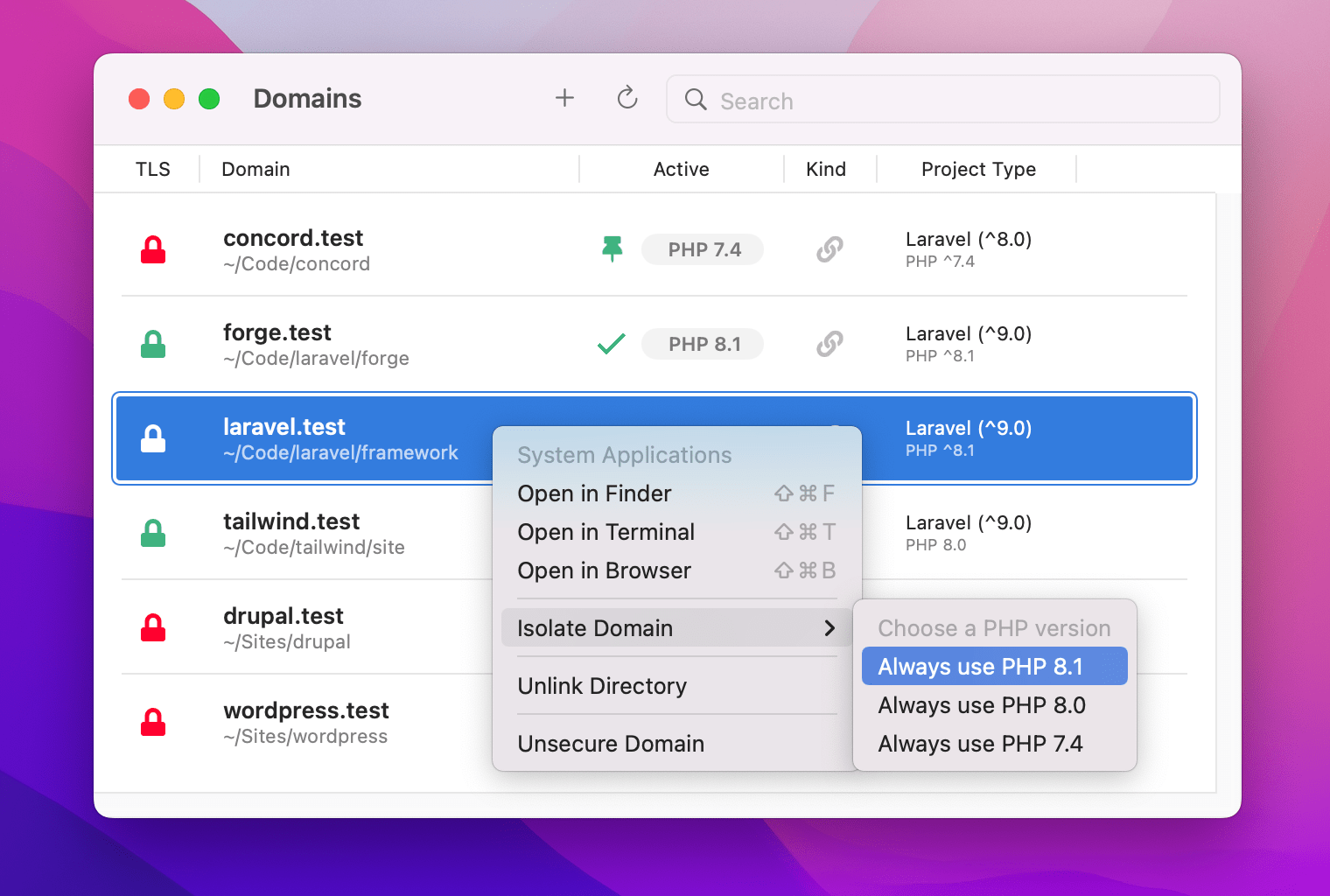The width and height of the screenshot is (1330, 896).
Task: Click the ~/Code/tailwind/site path text
Action: pyautogui.click(x=314, y=548)
